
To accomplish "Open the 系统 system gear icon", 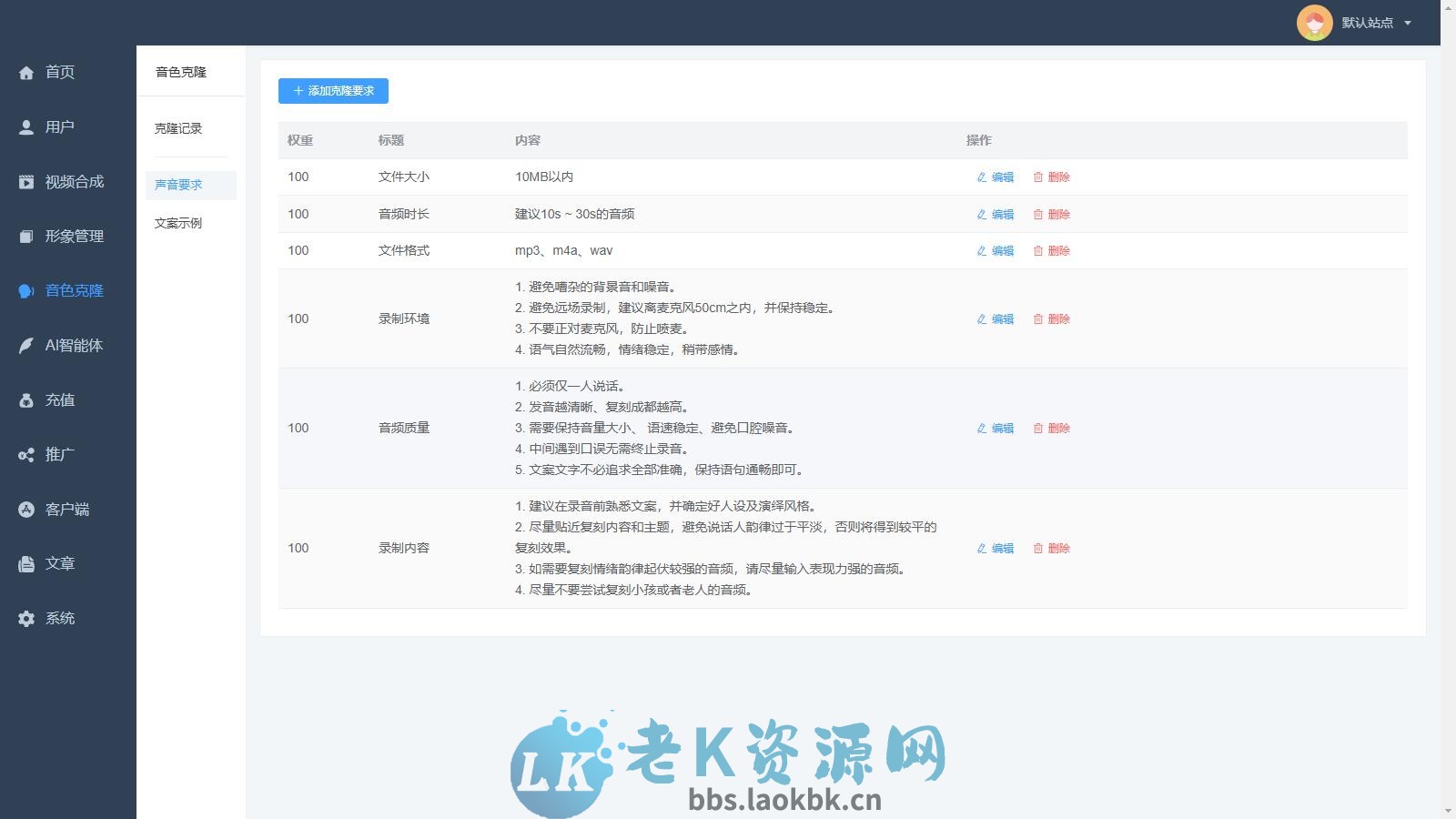I will click(26, 618).
